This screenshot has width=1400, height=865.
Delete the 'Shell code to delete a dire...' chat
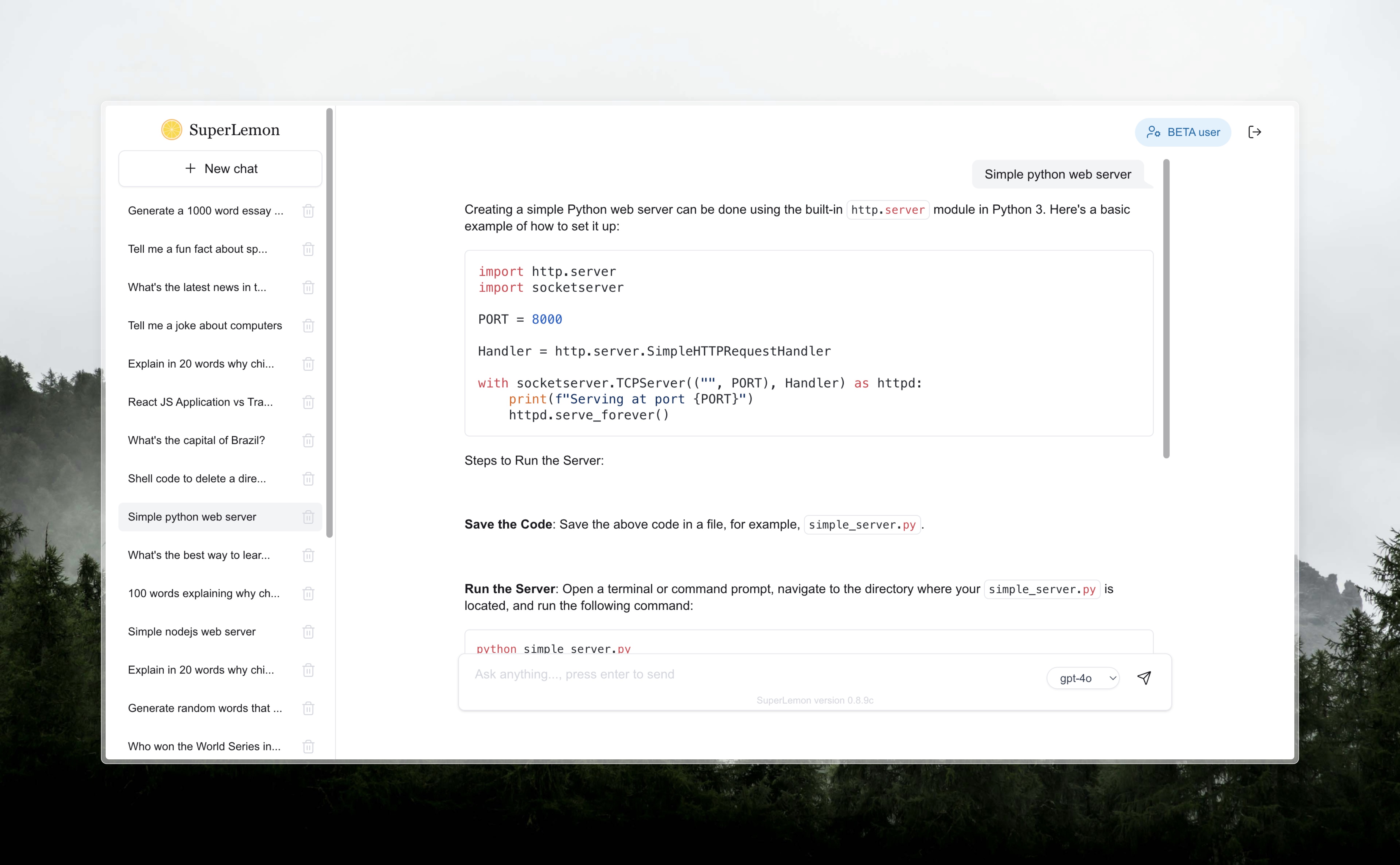[x=308, y=478]
